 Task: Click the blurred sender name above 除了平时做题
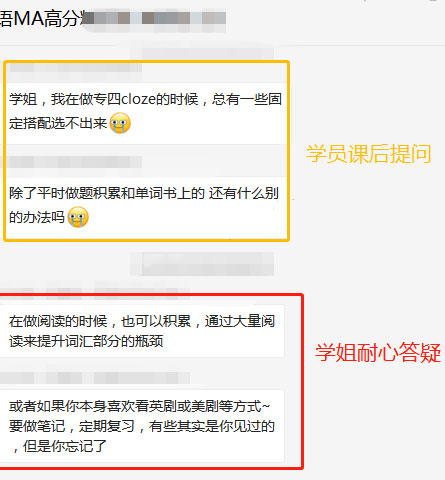coord(71,162)
